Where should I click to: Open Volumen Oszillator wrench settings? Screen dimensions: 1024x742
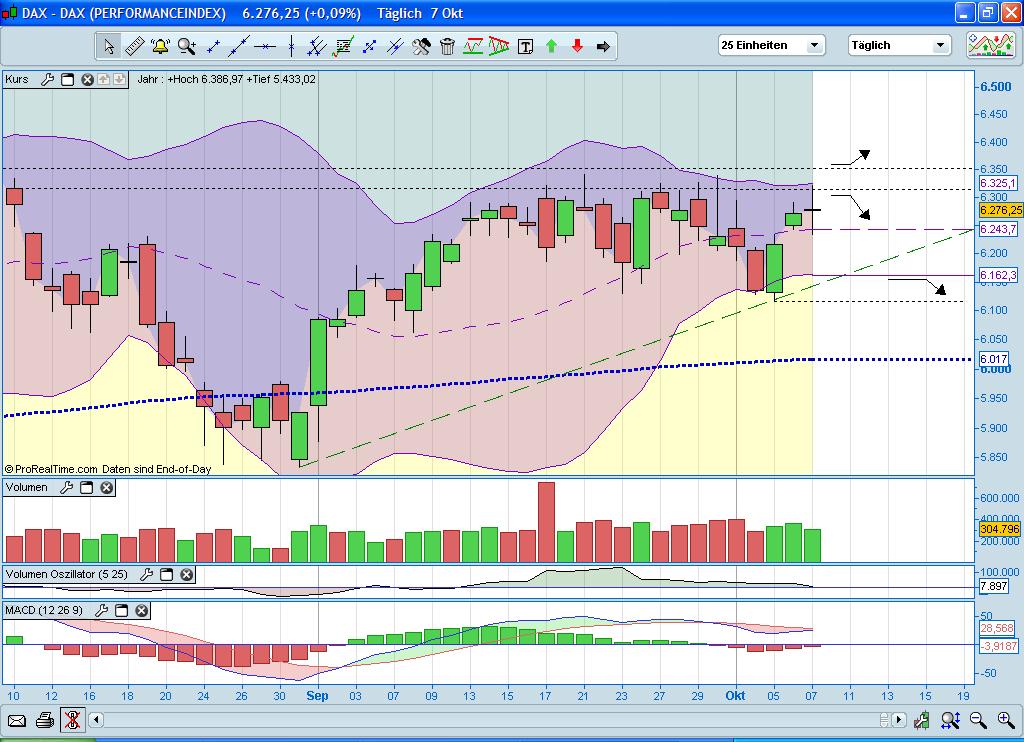point(146,574)
